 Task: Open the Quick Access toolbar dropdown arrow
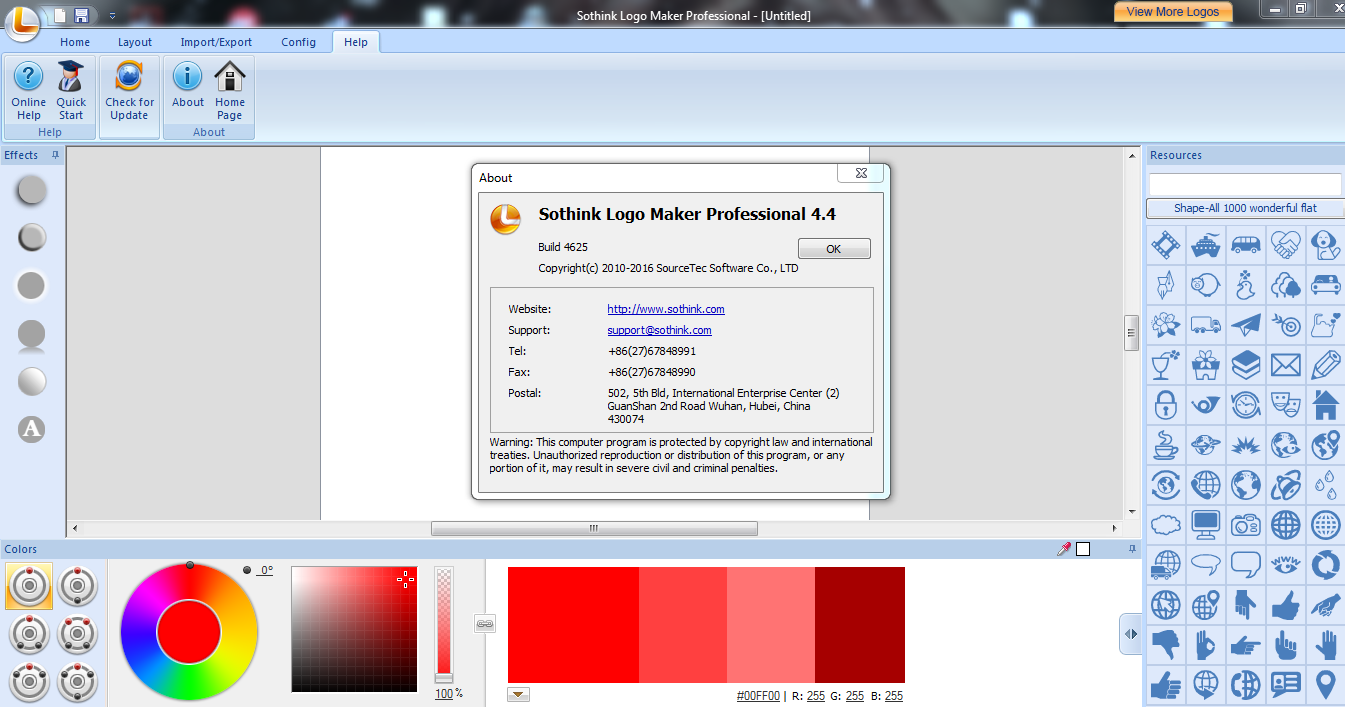111,16
